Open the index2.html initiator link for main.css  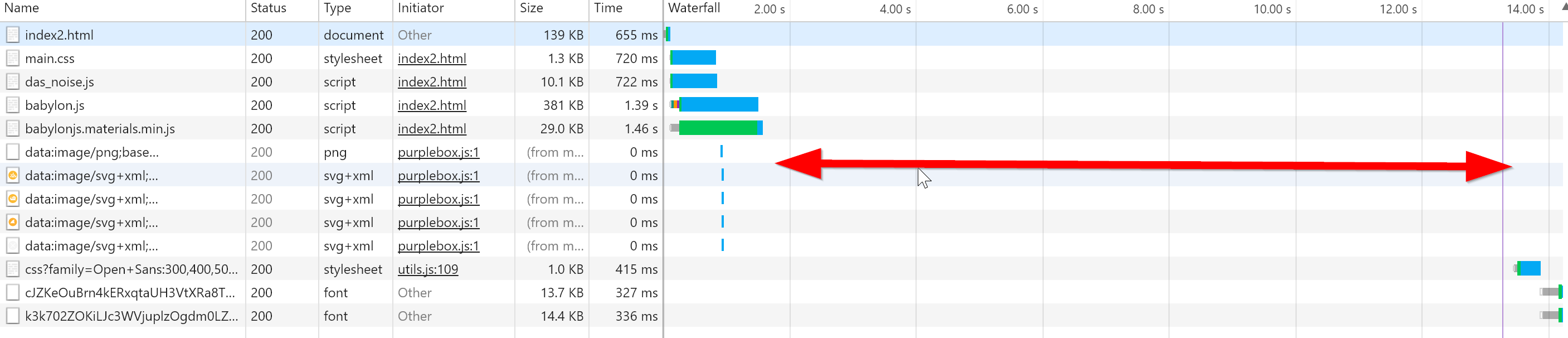432,59
